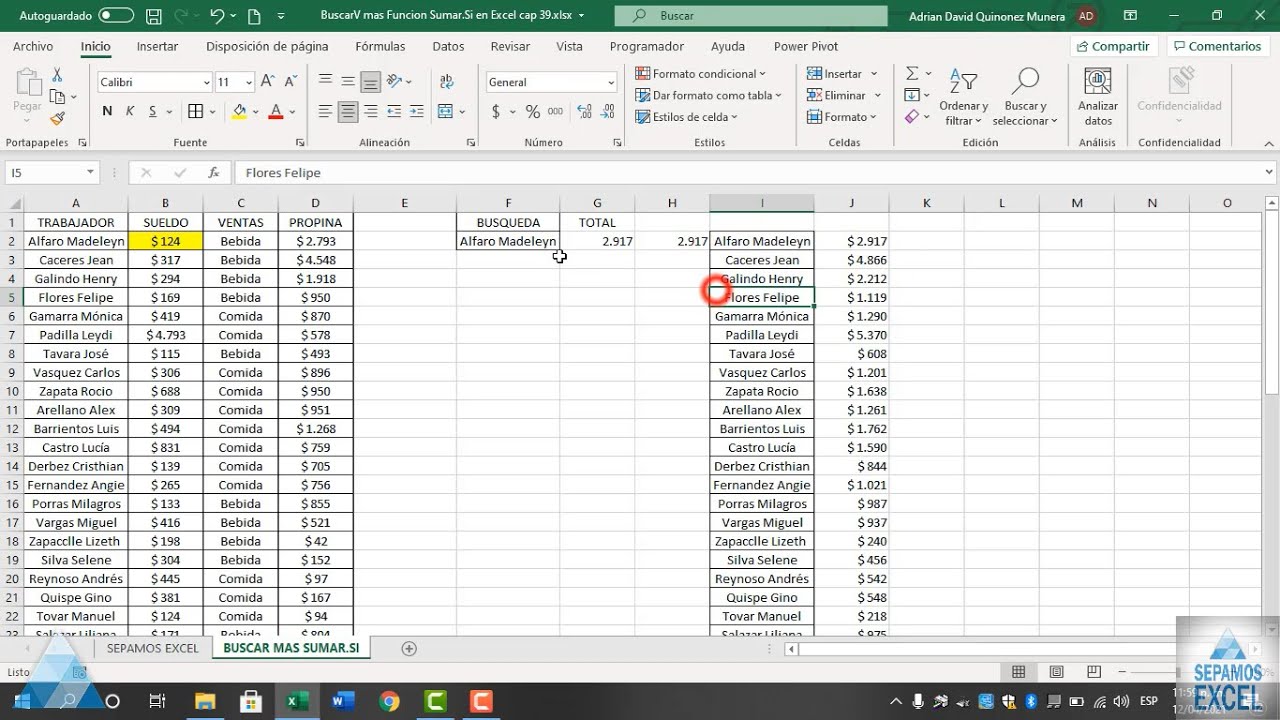This screenshot has width=1280, height=720.
Task: Click Merge and Center icon
Action: tap(445, 111)
